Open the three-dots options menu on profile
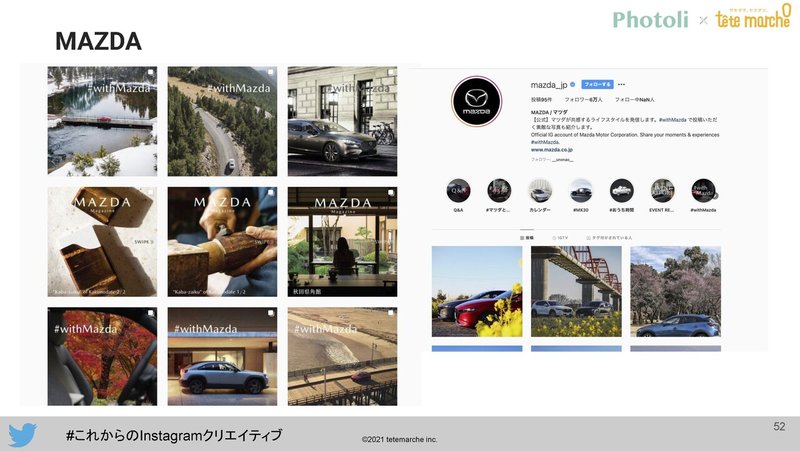This screenshot has height=451, width=800. point(621,84)
